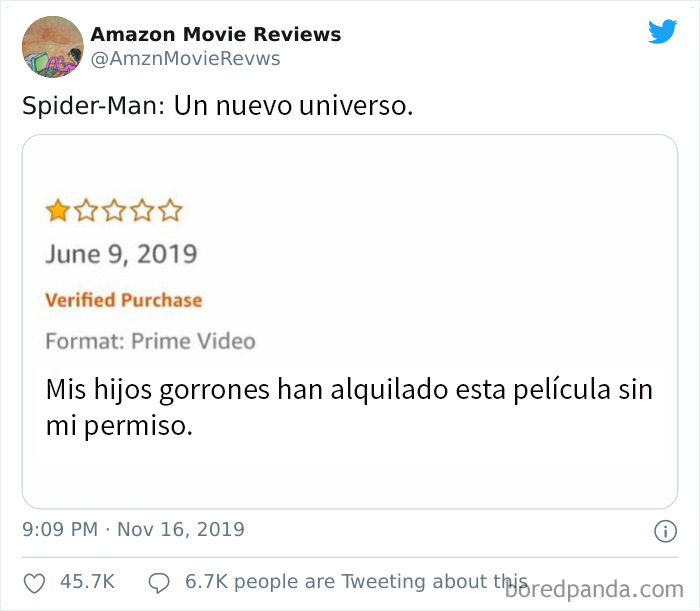Open Amazon Movie Reviews profile picture
The height and width of the screenshot is (611, 700).
point(53,47)
